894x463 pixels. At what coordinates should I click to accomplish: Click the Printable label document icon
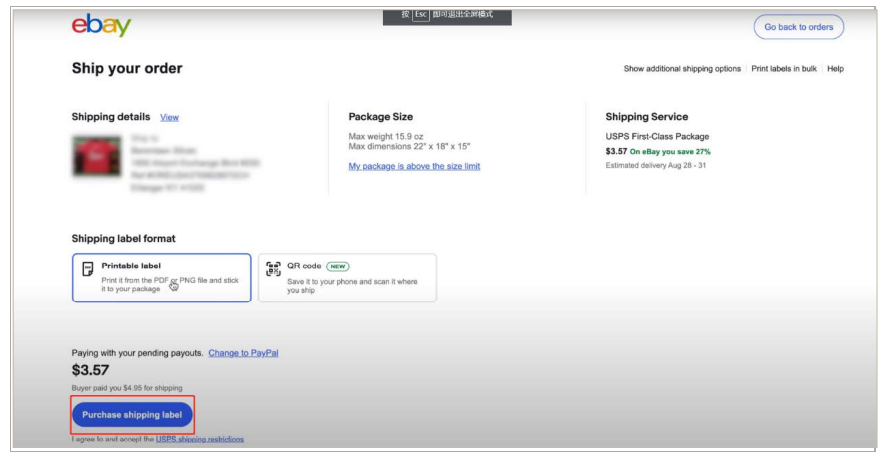click(88, 269)
